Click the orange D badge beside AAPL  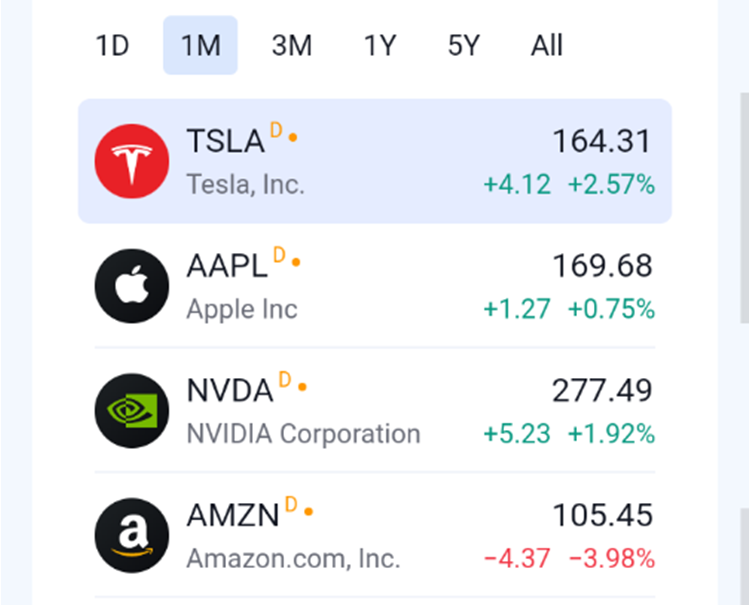click(x=280, y=254)
